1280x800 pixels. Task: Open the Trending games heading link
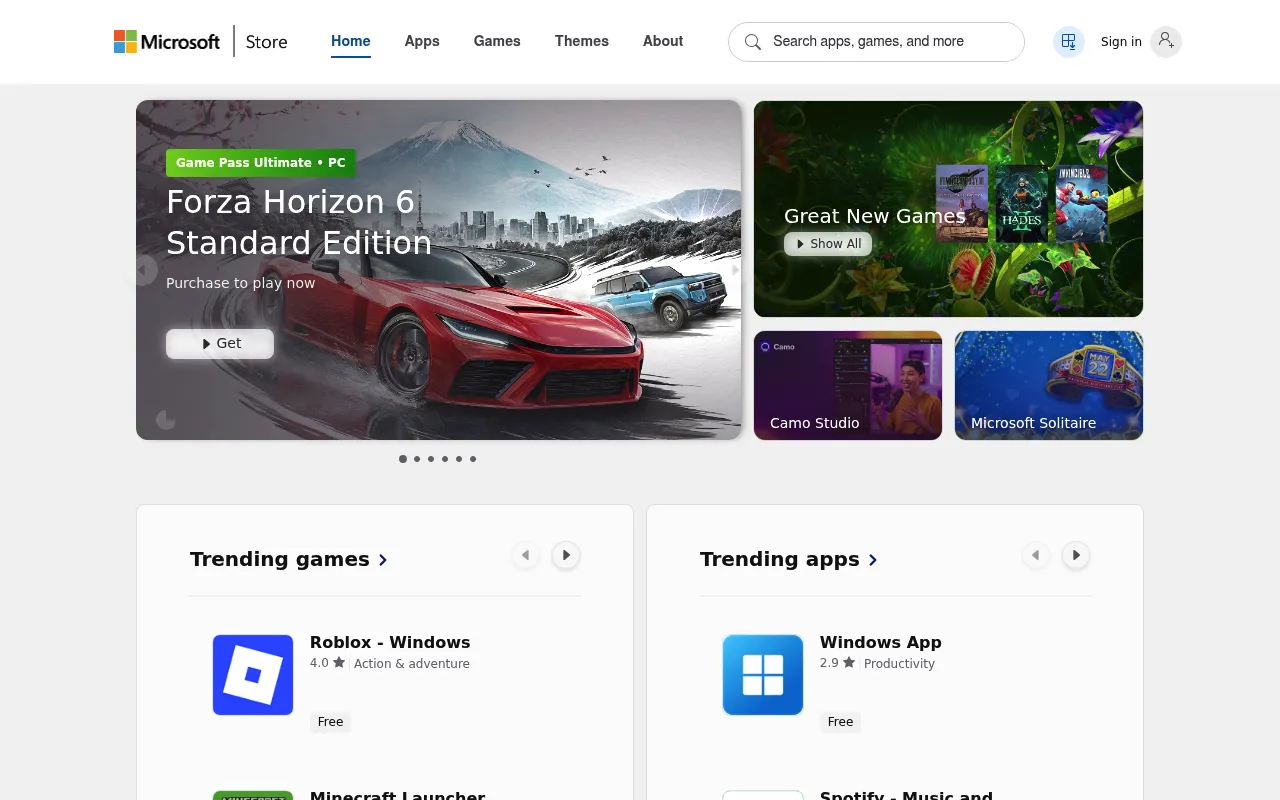pos(280,559)
